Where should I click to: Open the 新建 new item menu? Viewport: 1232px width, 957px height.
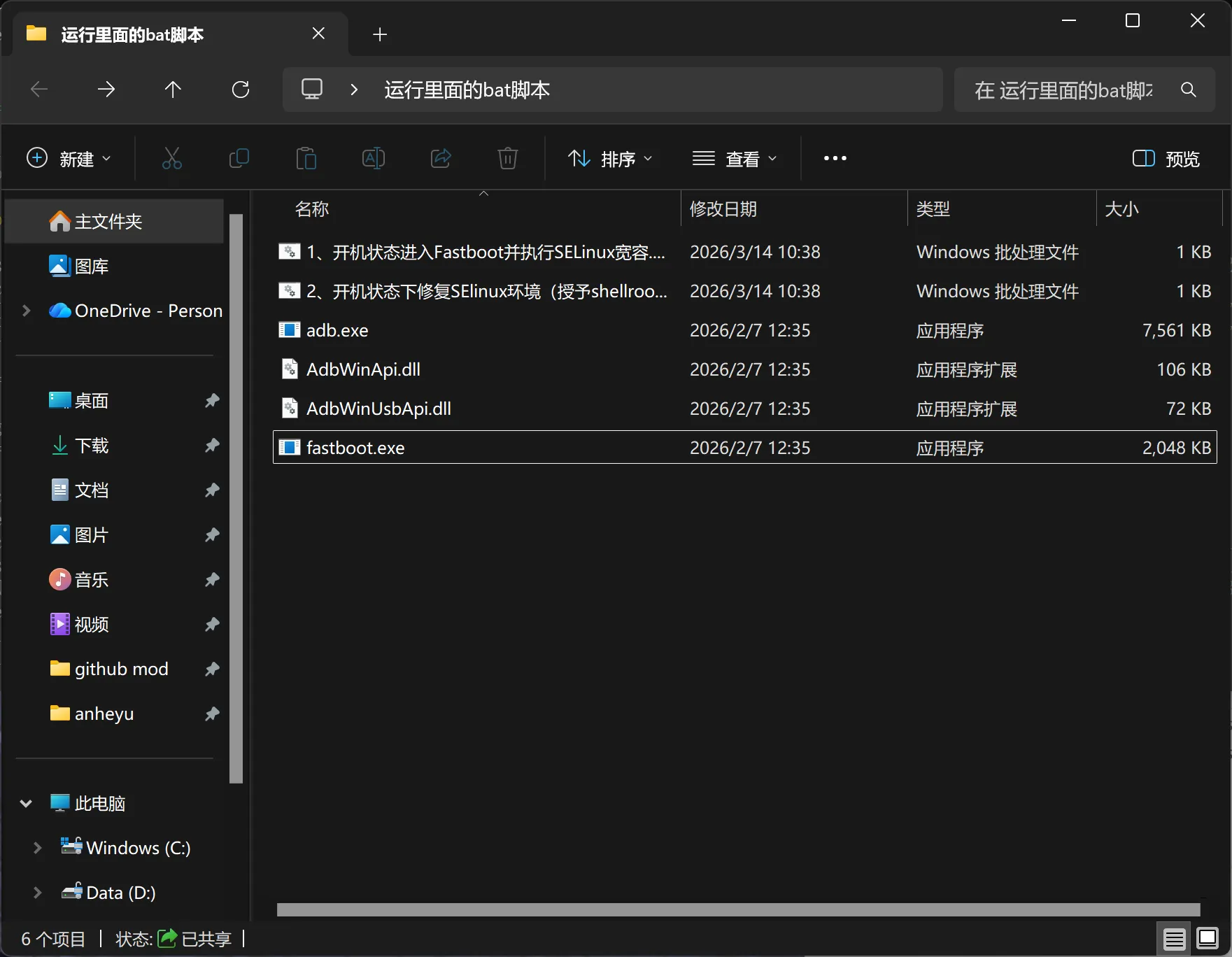[x=69, y=159]
